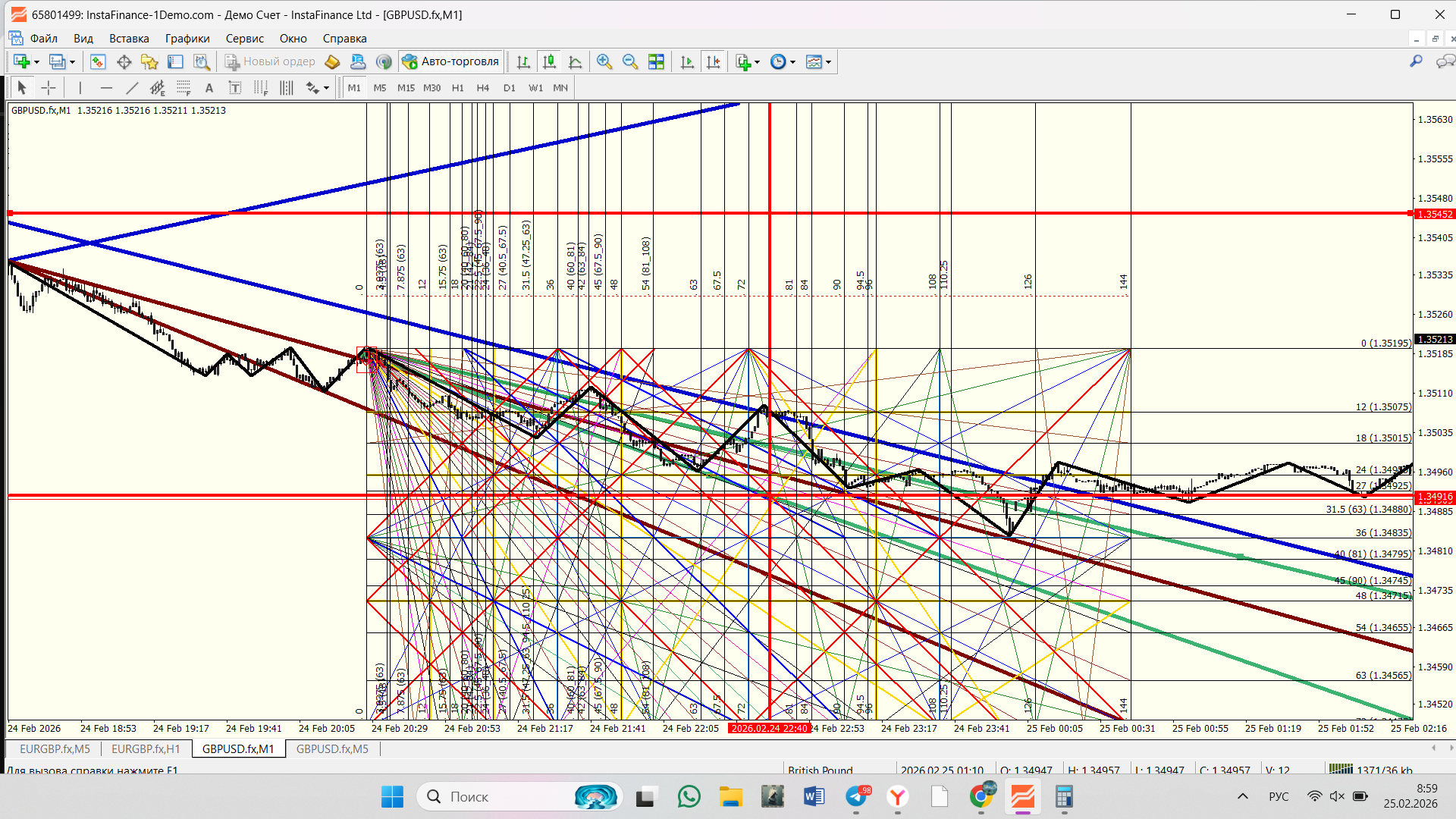Expand the templates dropdown arrow
The image size is (1456, 819).
pos(828,62)
